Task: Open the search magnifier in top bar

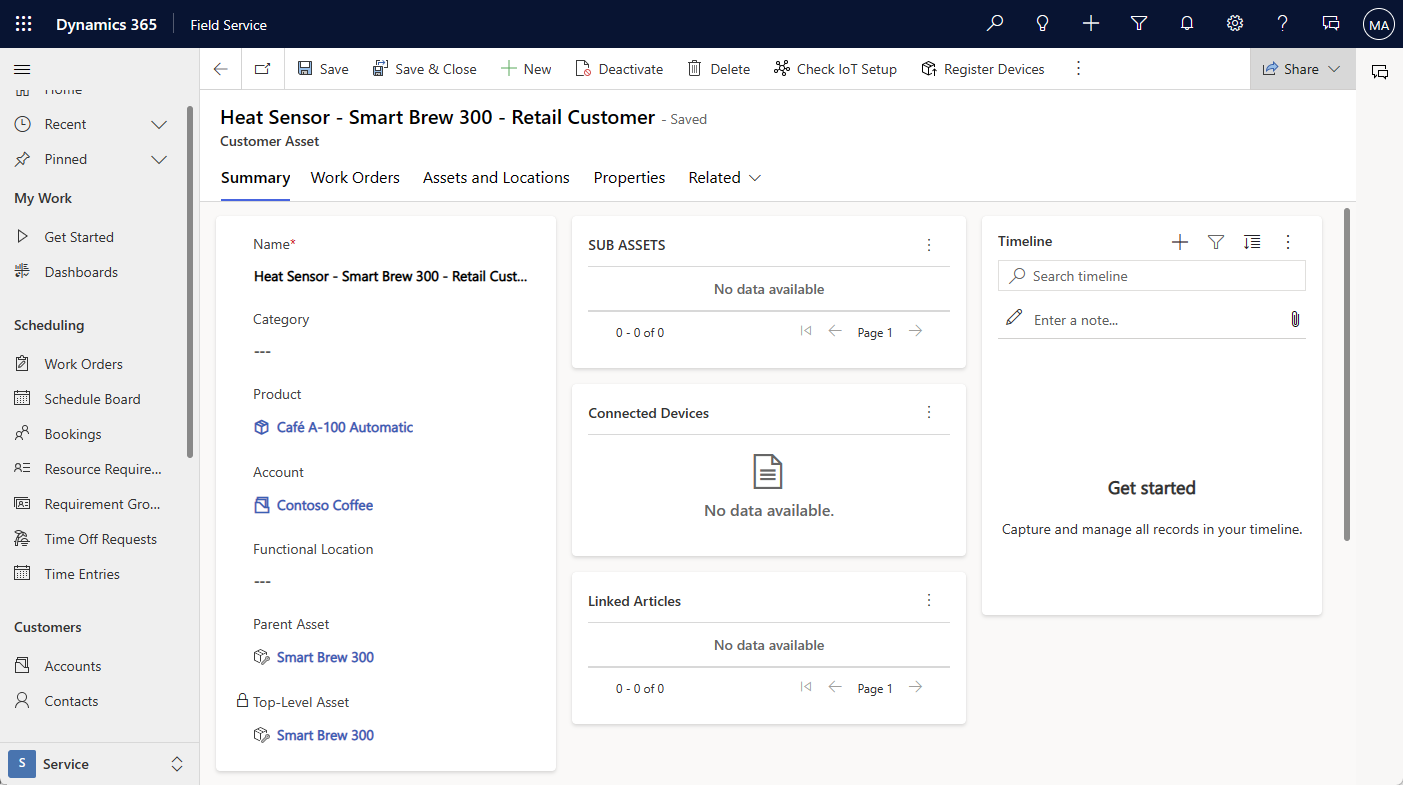Action: pos(995,24)
